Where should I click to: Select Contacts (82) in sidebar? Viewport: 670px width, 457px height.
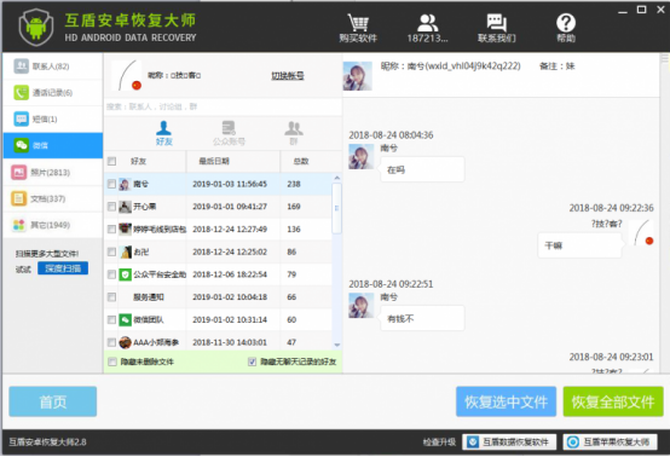pos(53,66)
